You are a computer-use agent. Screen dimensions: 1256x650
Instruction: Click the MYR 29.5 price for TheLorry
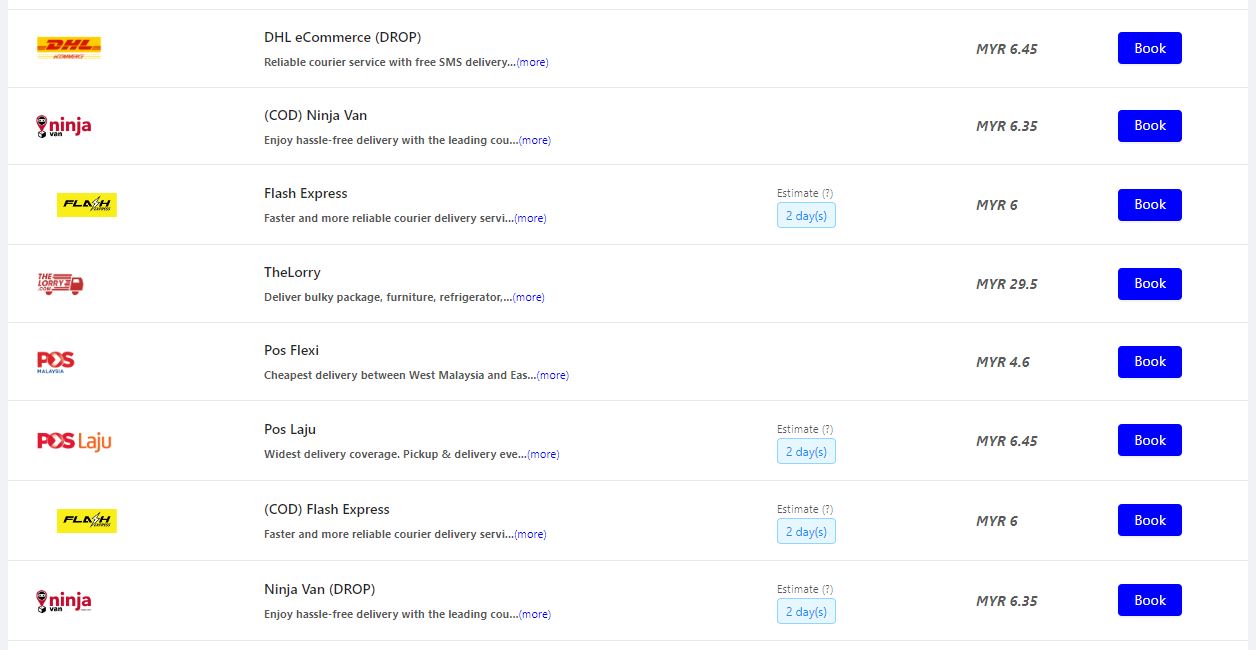pyautogui.click(x=1007, y=284)
